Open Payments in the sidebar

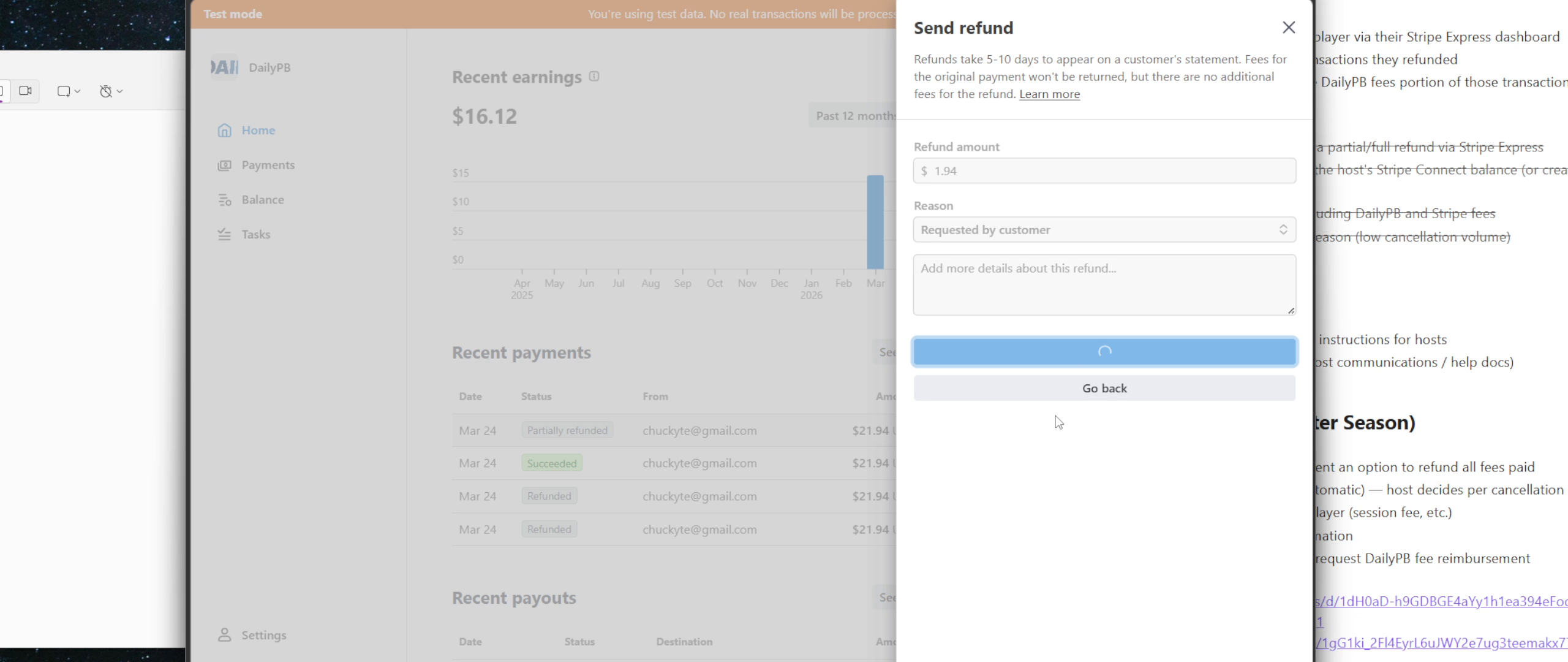click(x=268, y=165)
